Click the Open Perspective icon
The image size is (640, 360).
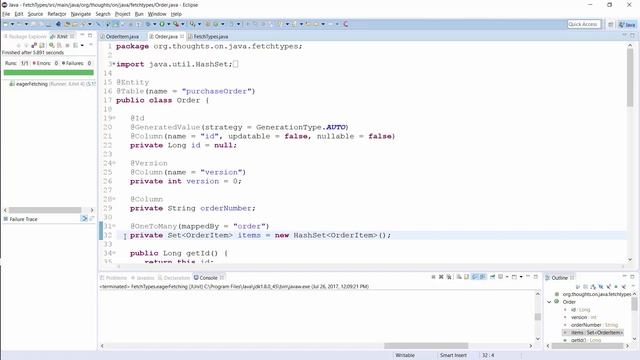(x=611, y=24)
